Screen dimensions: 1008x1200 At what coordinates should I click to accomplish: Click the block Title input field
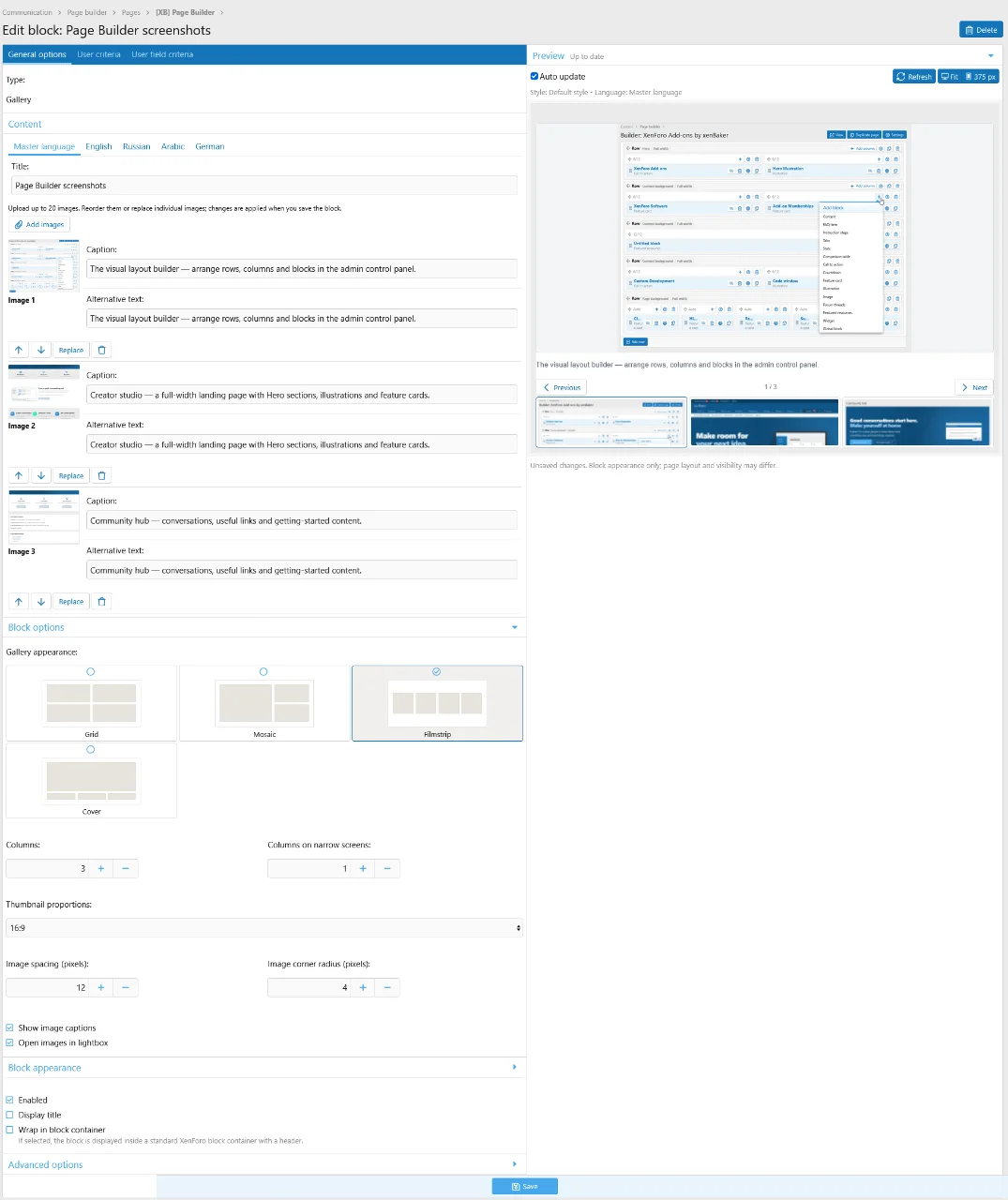pyautogui.click(x=263, y=186)
